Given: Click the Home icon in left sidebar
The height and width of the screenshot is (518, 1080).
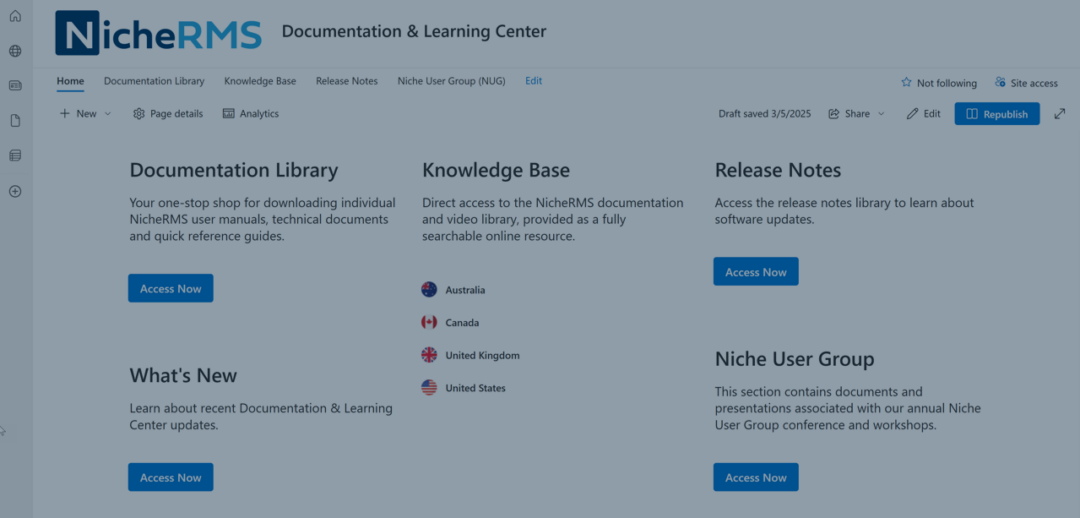Looking at the screenshot, I should (x=15, y=16).
